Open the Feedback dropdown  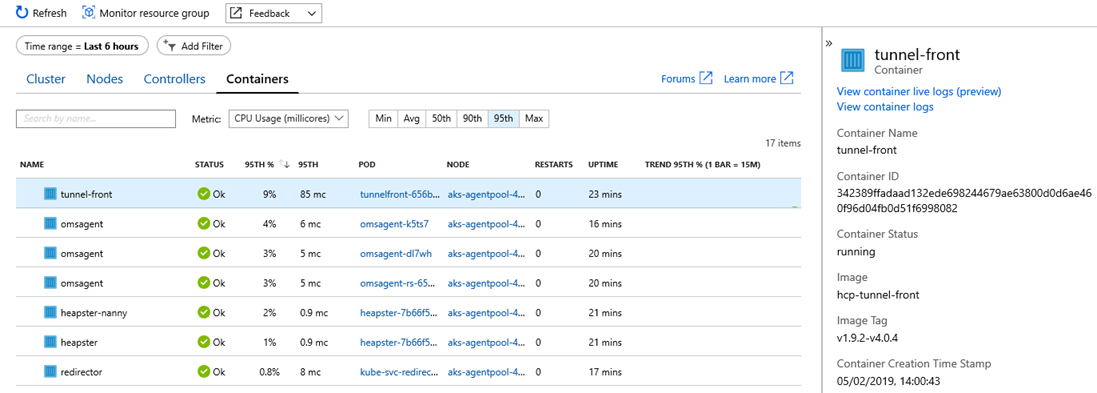[274, 13]
